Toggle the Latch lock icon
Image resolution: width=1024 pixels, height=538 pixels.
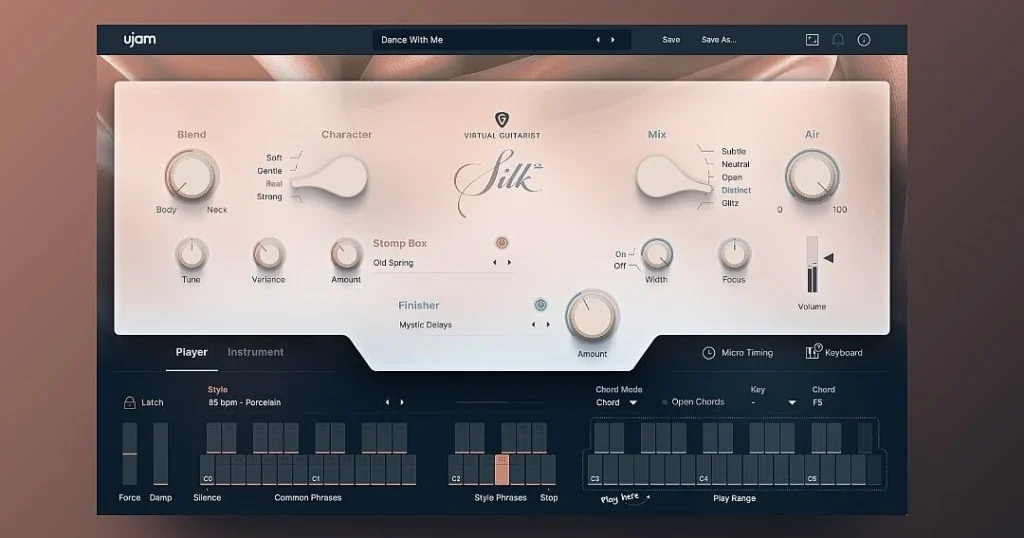(x=129, y=402)
